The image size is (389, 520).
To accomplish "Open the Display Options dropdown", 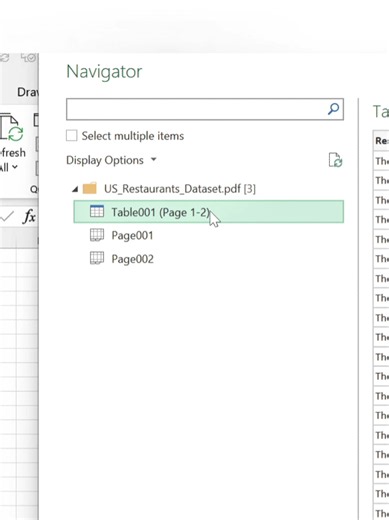I will 111,160.
